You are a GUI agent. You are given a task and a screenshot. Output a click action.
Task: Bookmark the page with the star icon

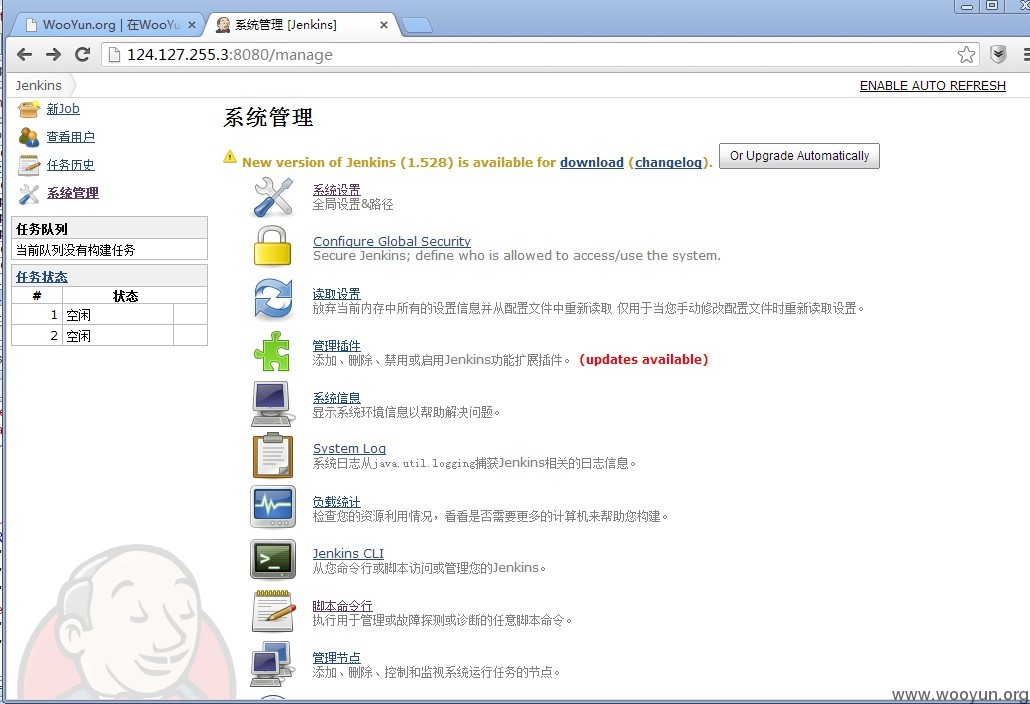pos(966,55)
